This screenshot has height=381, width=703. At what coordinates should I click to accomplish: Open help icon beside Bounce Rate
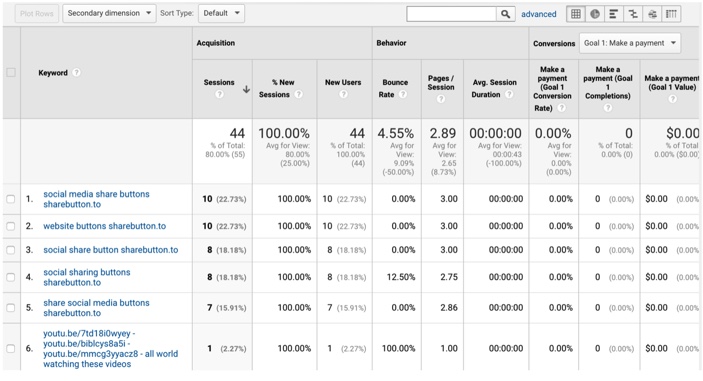pos(403,94)
